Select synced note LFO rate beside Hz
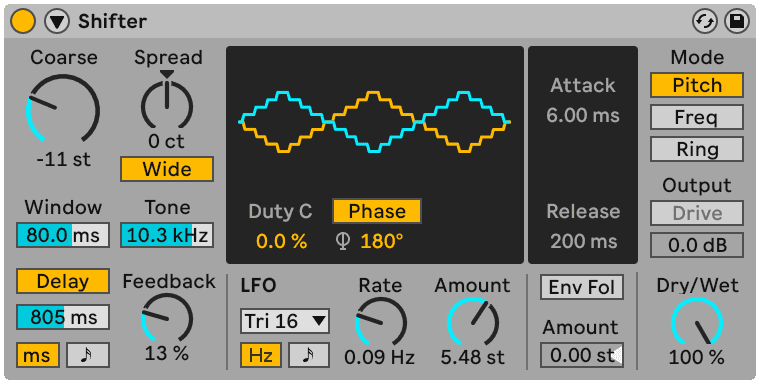Image resolution: width=760 pixels, height=384 pixels. coord(309,355)
